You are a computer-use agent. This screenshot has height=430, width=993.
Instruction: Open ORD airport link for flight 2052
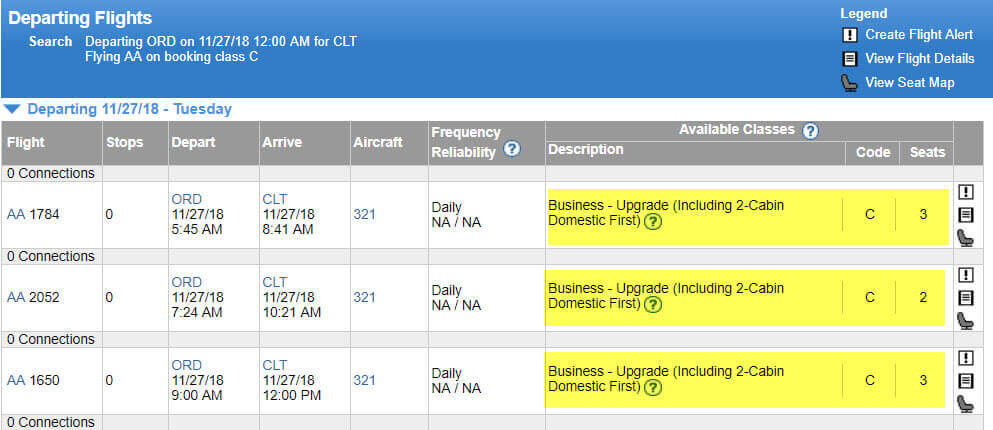click(x=186, y=282)
